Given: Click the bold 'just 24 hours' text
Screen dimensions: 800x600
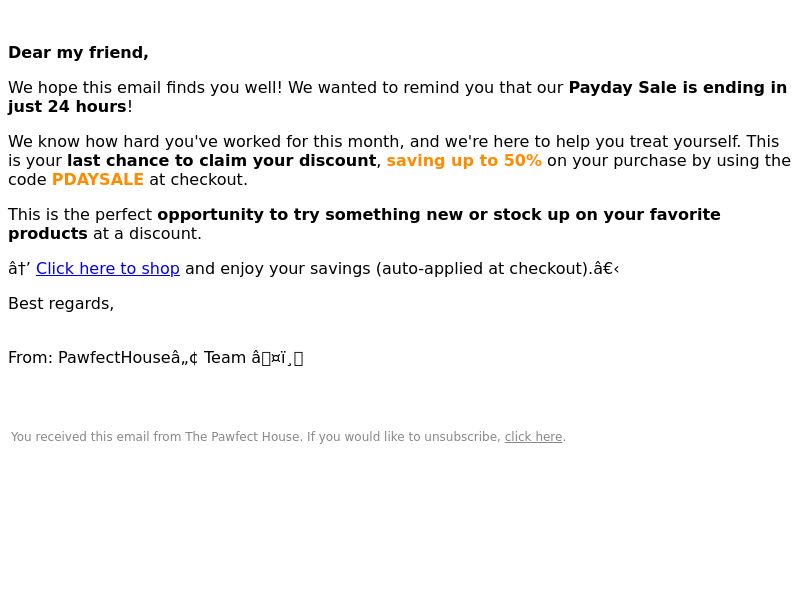Looking at the screenshot, I should 67,107.
